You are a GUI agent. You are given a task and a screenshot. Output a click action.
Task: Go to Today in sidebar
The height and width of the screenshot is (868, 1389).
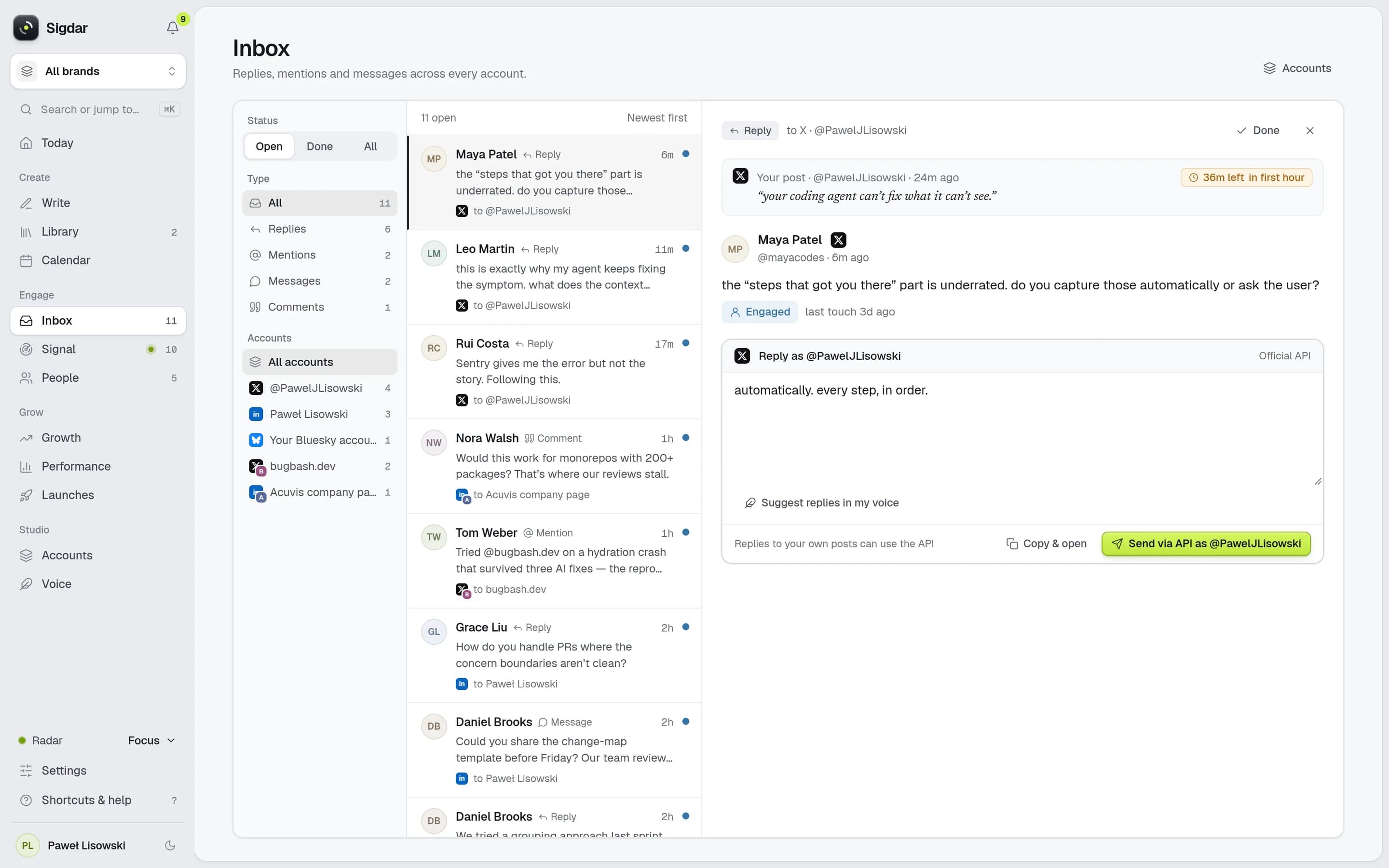98,143
